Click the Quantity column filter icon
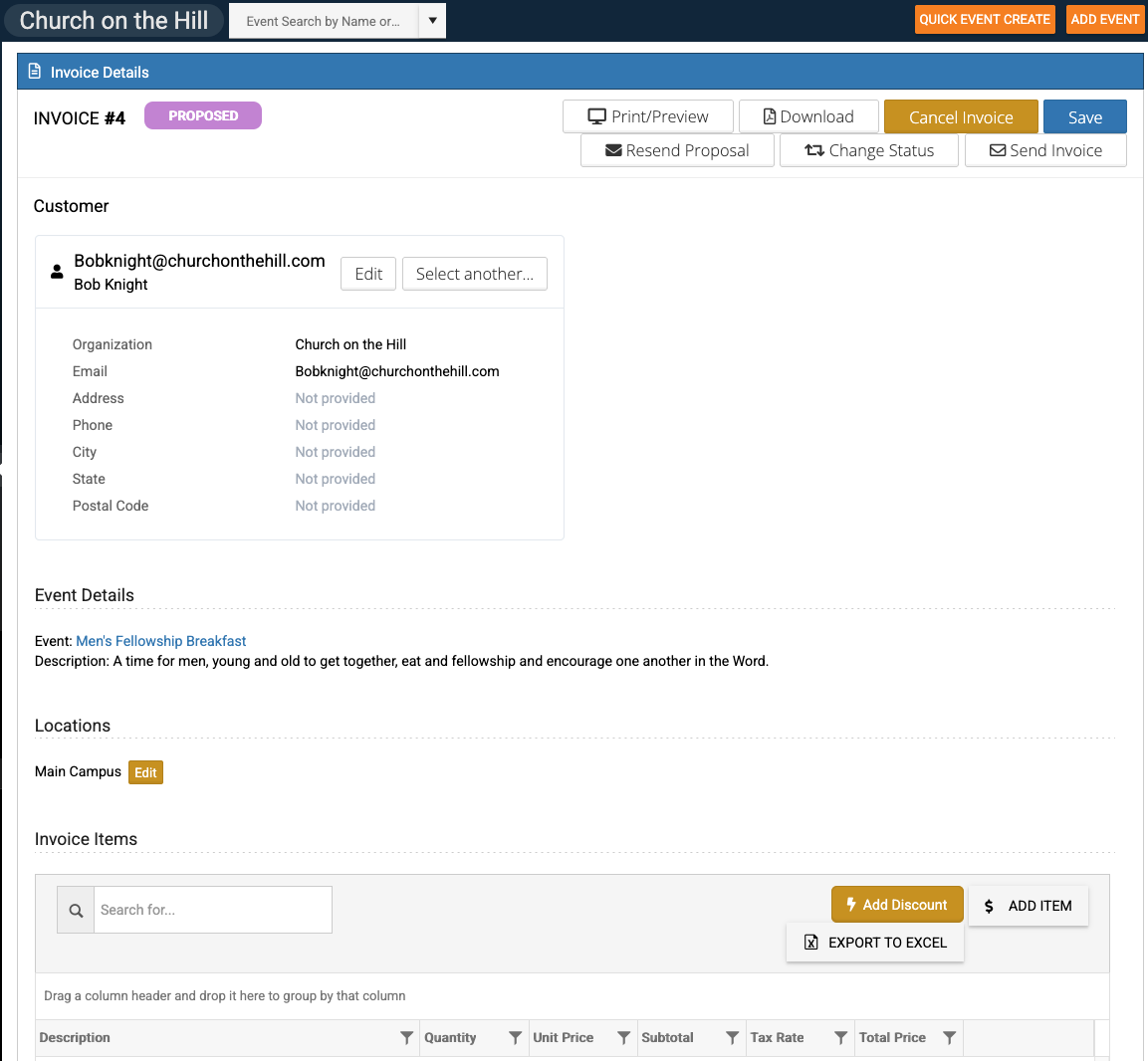Screen dimensions: 1148x1061 [515, 1038]
